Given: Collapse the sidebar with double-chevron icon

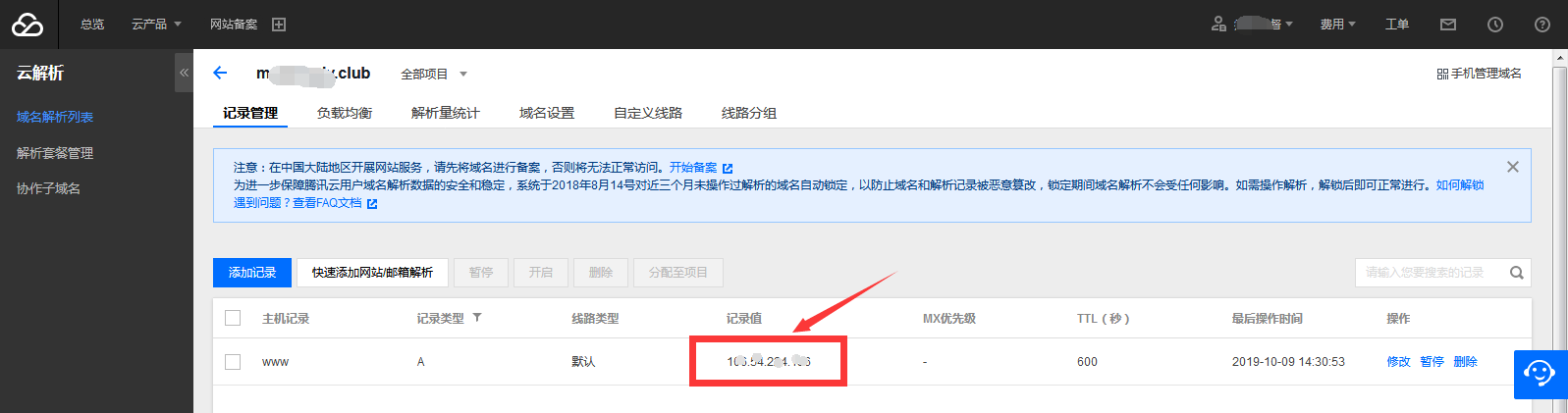Looking at the screenshot, I should [184, 73].
